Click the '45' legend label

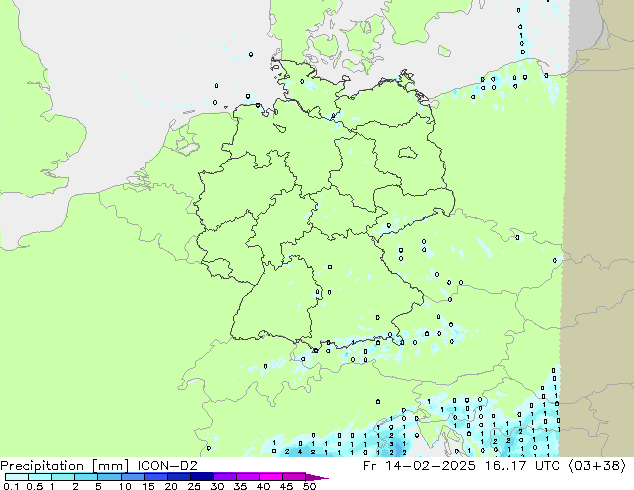(x=287, y=486)
